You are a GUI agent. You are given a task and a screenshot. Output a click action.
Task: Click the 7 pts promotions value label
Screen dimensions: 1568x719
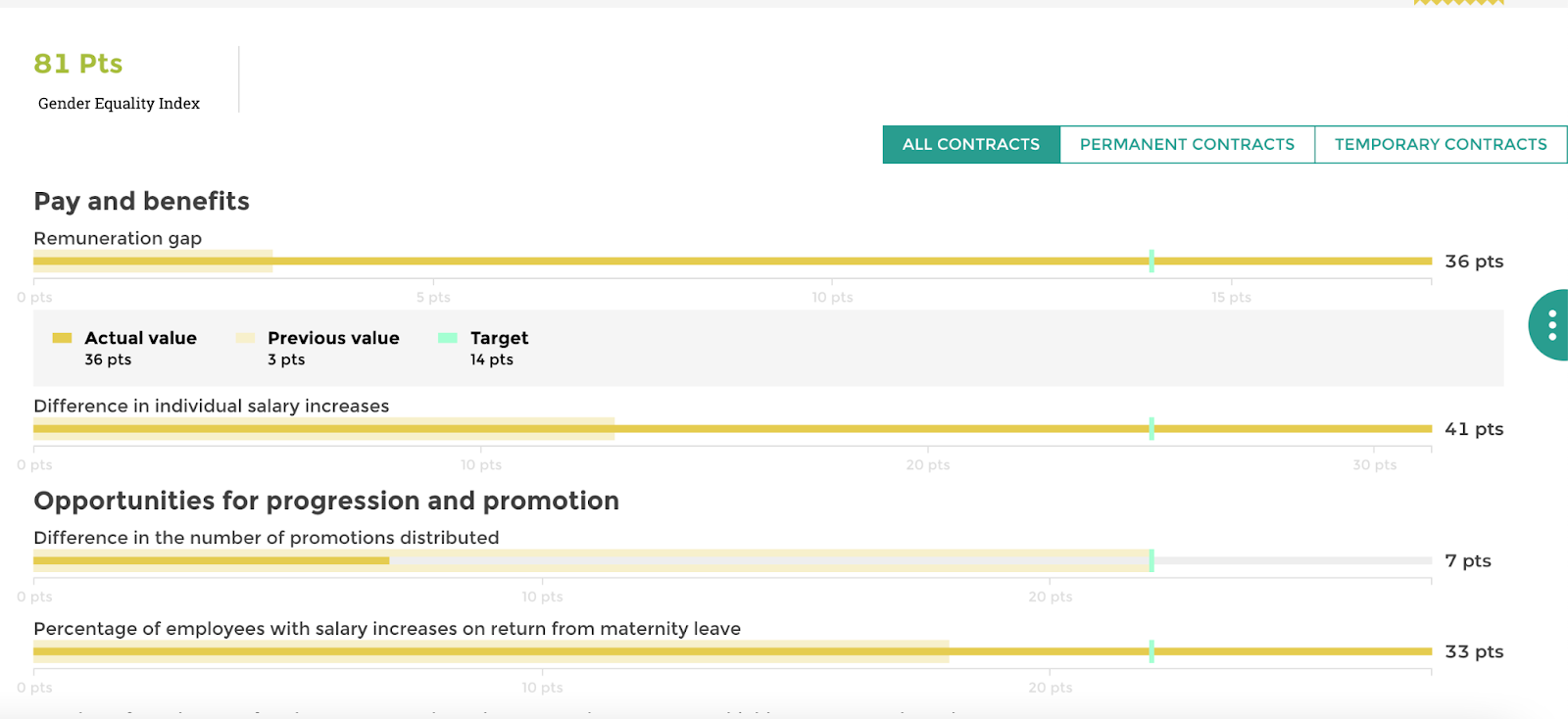1467,561
